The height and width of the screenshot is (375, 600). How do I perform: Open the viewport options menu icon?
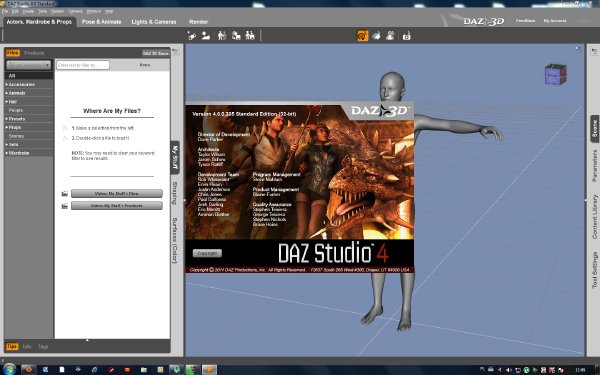pos(578,49)
